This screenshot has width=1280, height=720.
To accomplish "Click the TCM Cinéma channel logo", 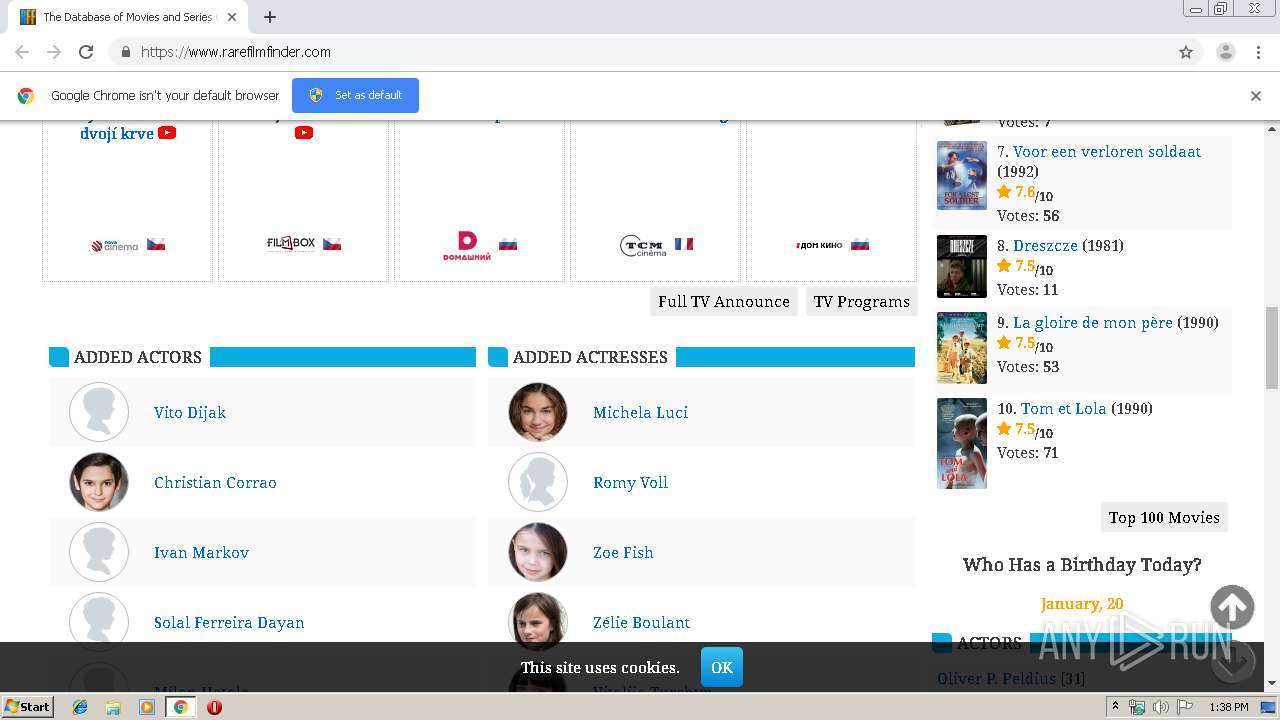I will click(643, 246).
